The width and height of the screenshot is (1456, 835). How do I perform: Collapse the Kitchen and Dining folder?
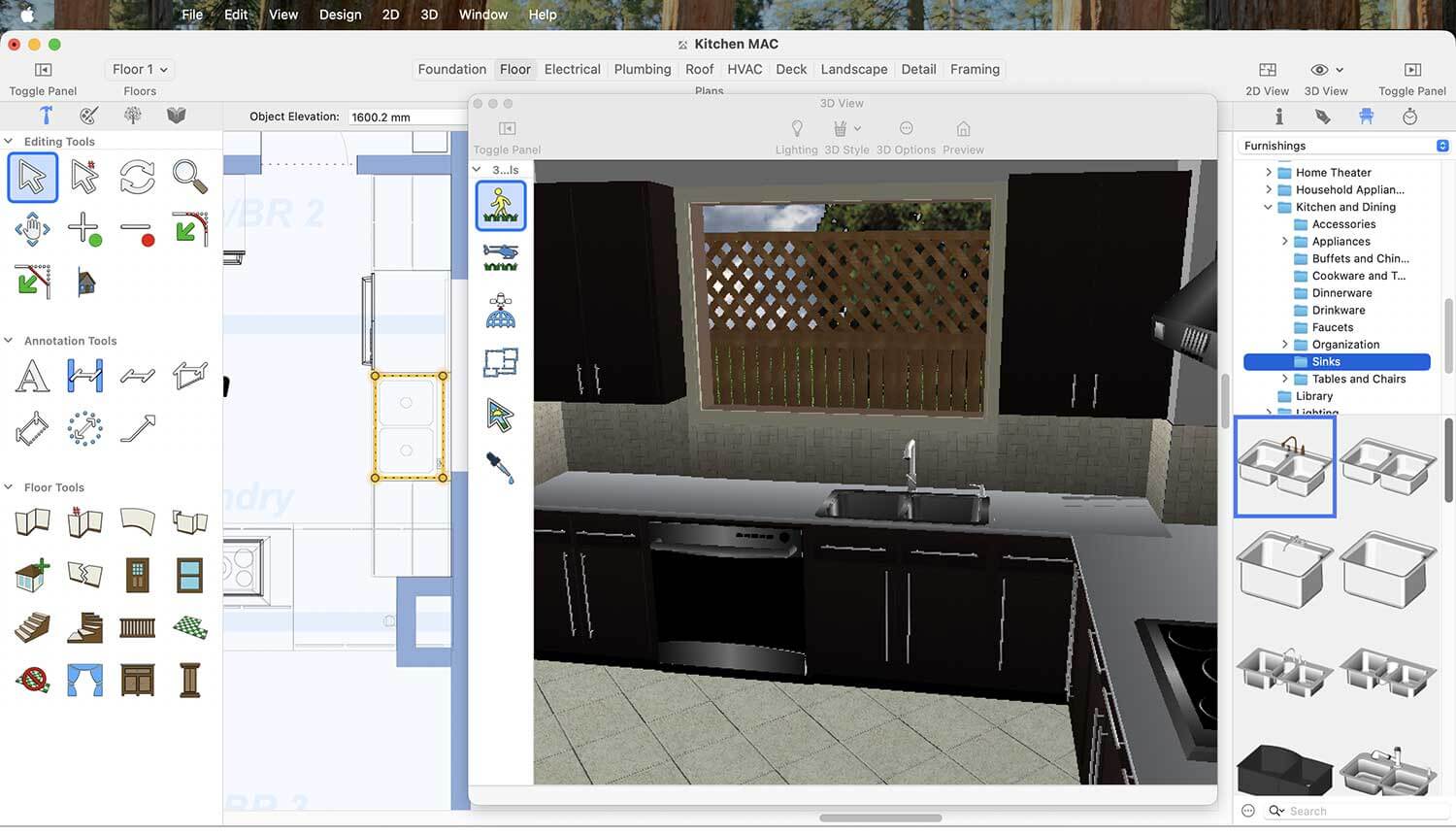pos(1268,207)
